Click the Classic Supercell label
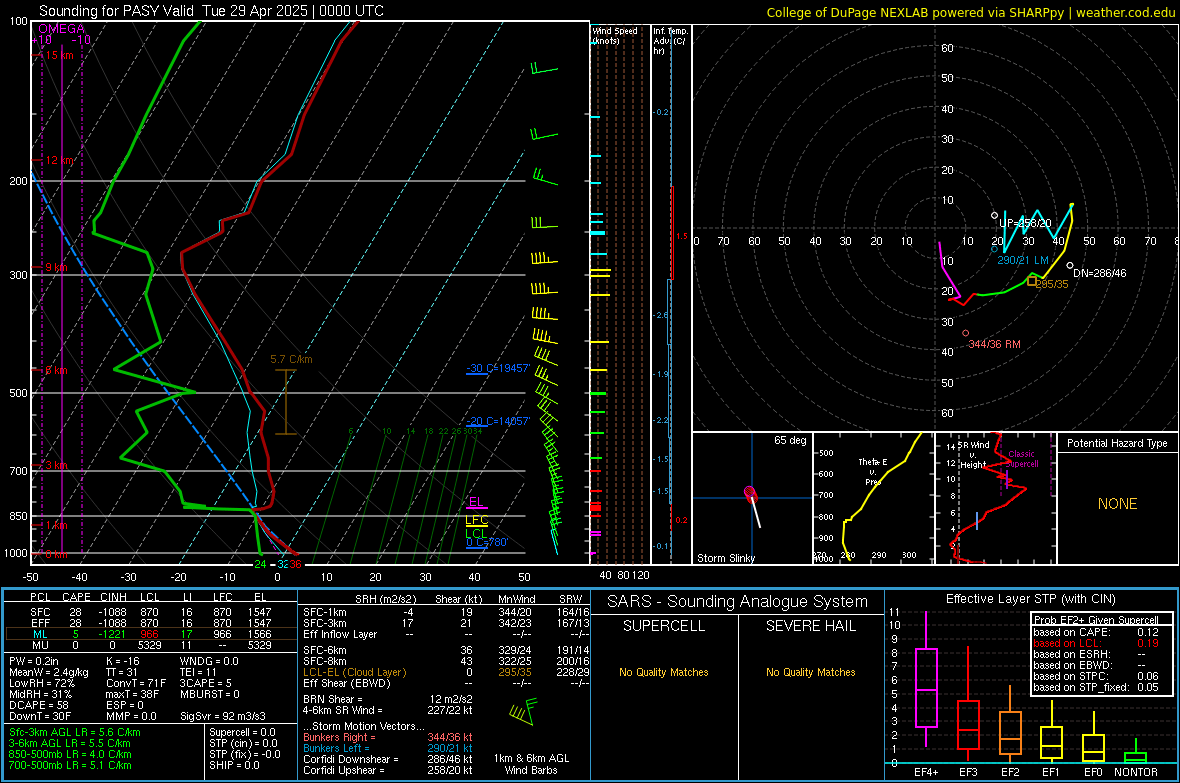 1021,459
